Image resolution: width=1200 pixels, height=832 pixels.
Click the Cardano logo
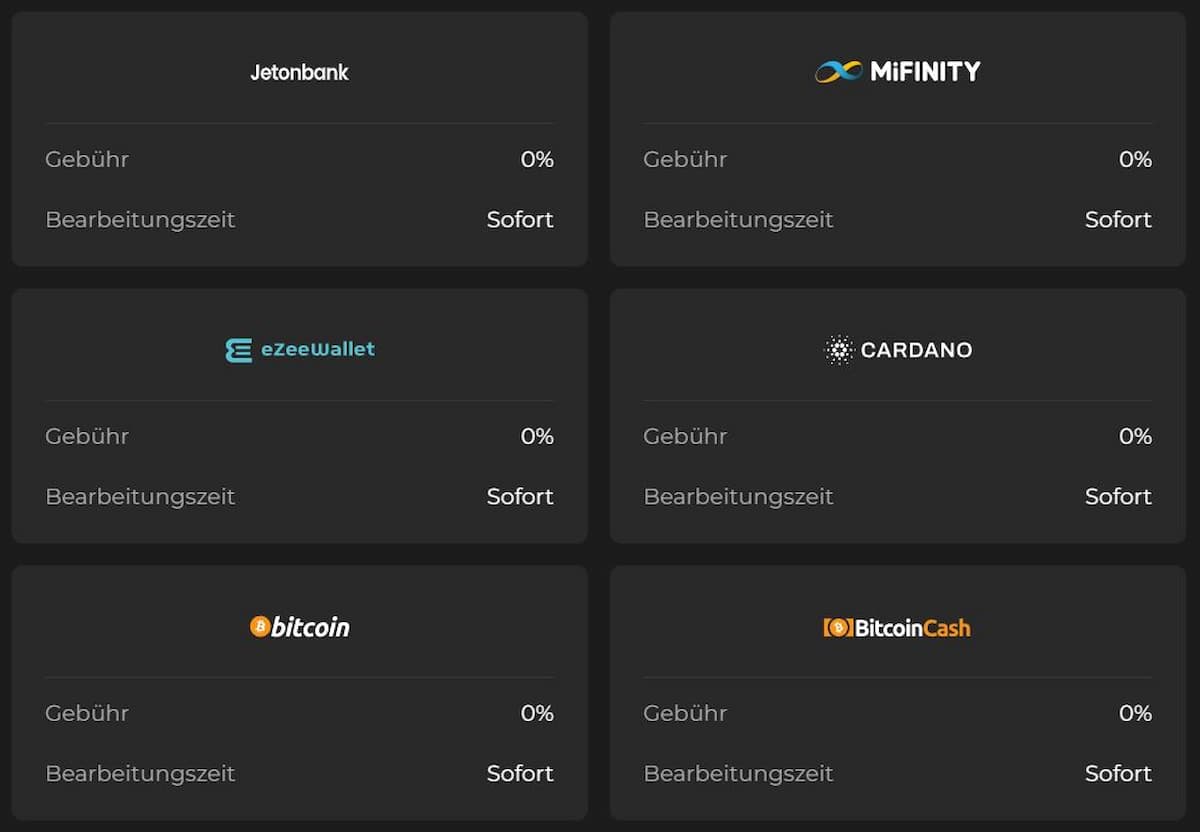(x=897, y=350)
